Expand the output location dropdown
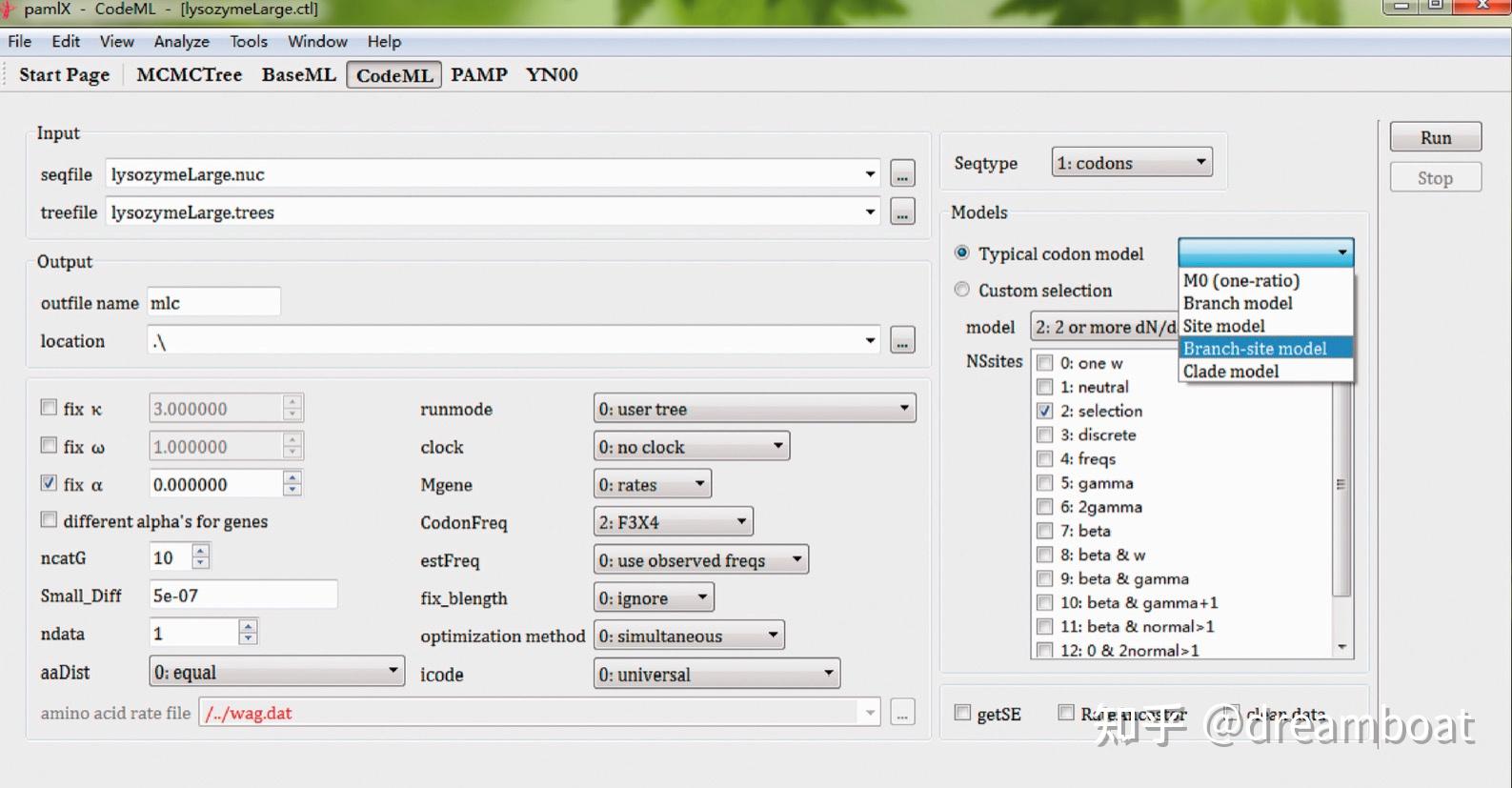The image size is (1512, 788). point(870,340)
